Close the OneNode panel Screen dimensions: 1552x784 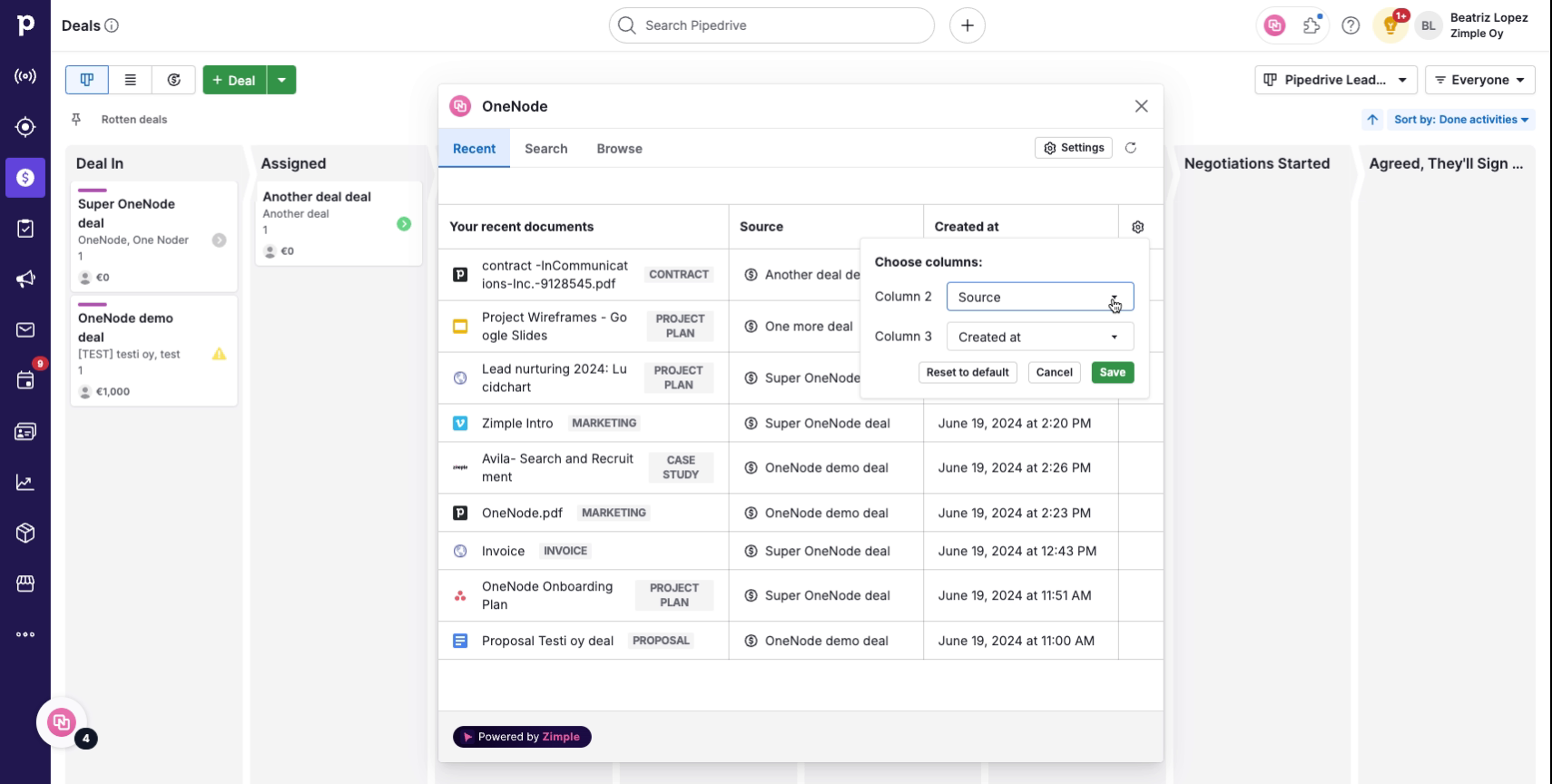[x=1142, y=106]
